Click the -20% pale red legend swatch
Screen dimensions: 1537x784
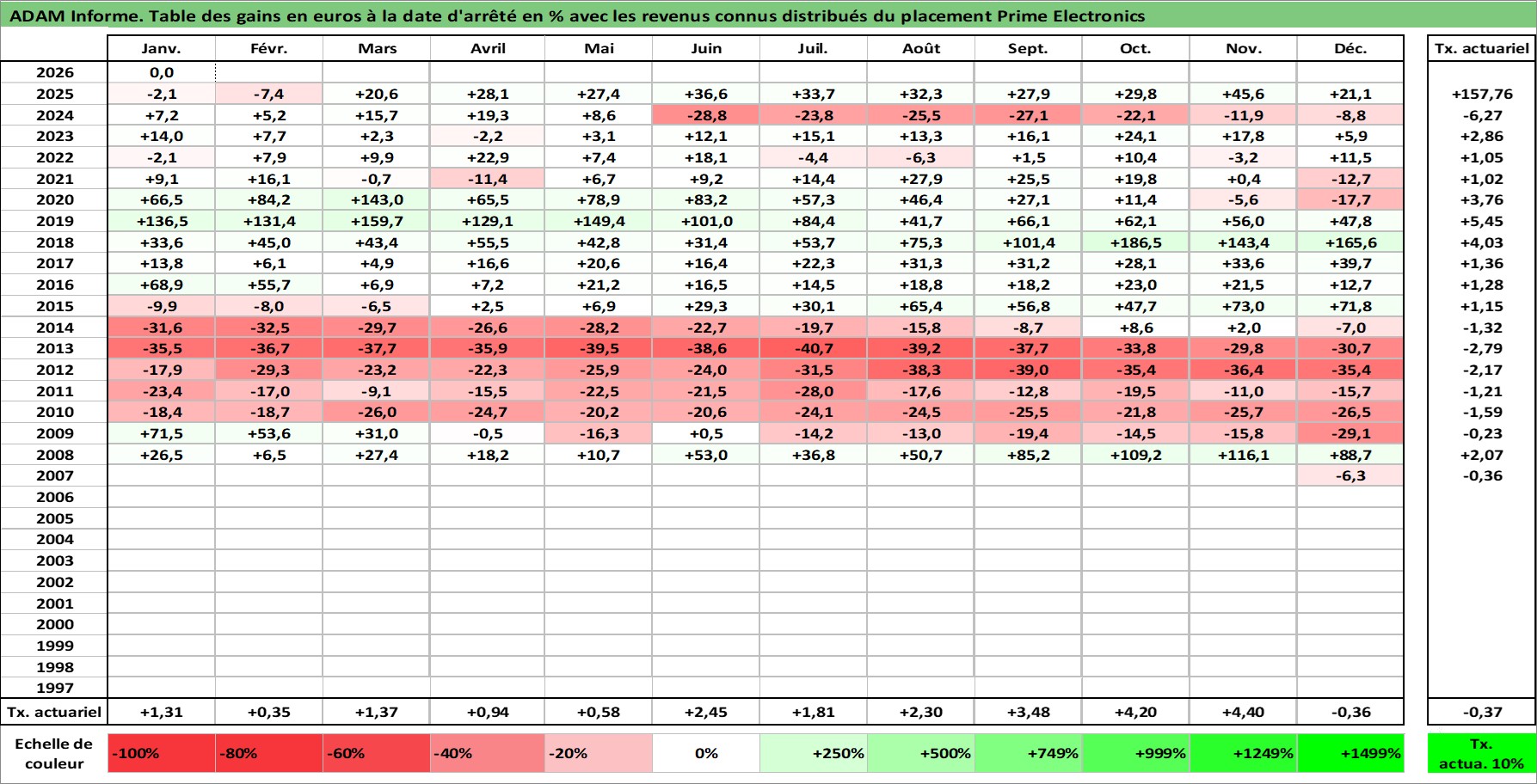(599, 753)
